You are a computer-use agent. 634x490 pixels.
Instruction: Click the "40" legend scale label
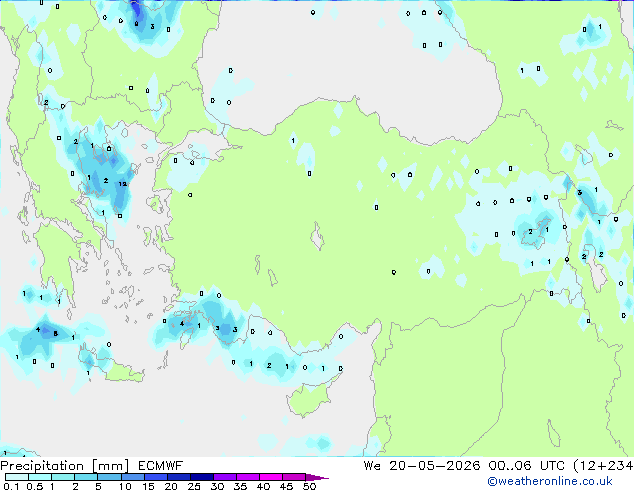264,486
